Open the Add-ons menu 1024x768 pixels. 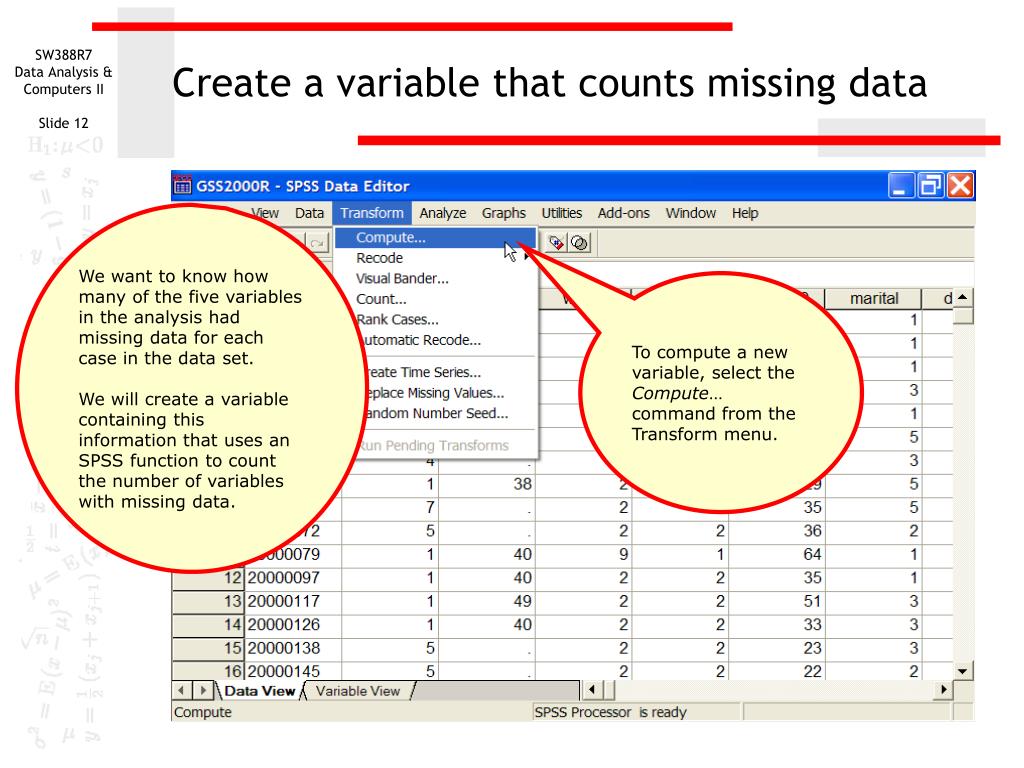click(624, 213)
